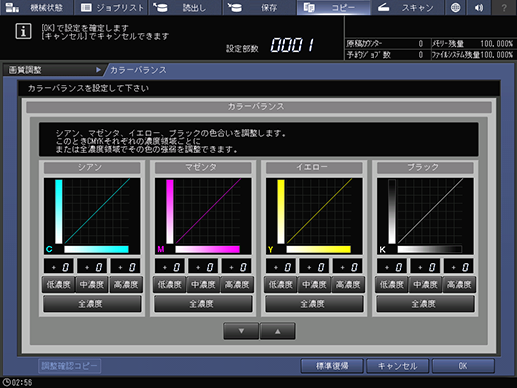This screenshot has height=388, width=517.
Task: Click the breadcrumb arrow after 画質調整
Action: (98, 70)
